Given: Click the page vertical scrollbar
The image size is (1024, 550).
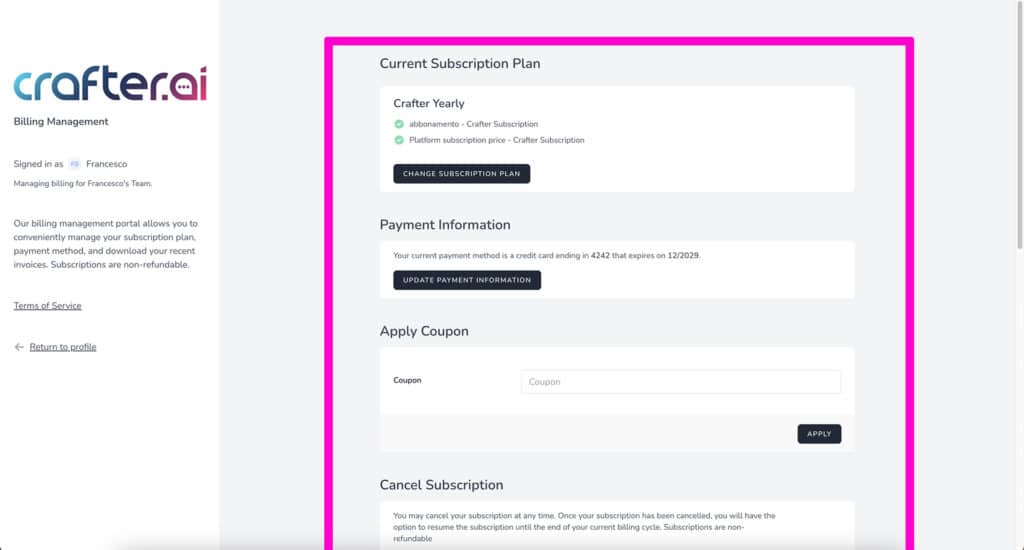Looking at the screenshot, I should tap(1019, 124).
